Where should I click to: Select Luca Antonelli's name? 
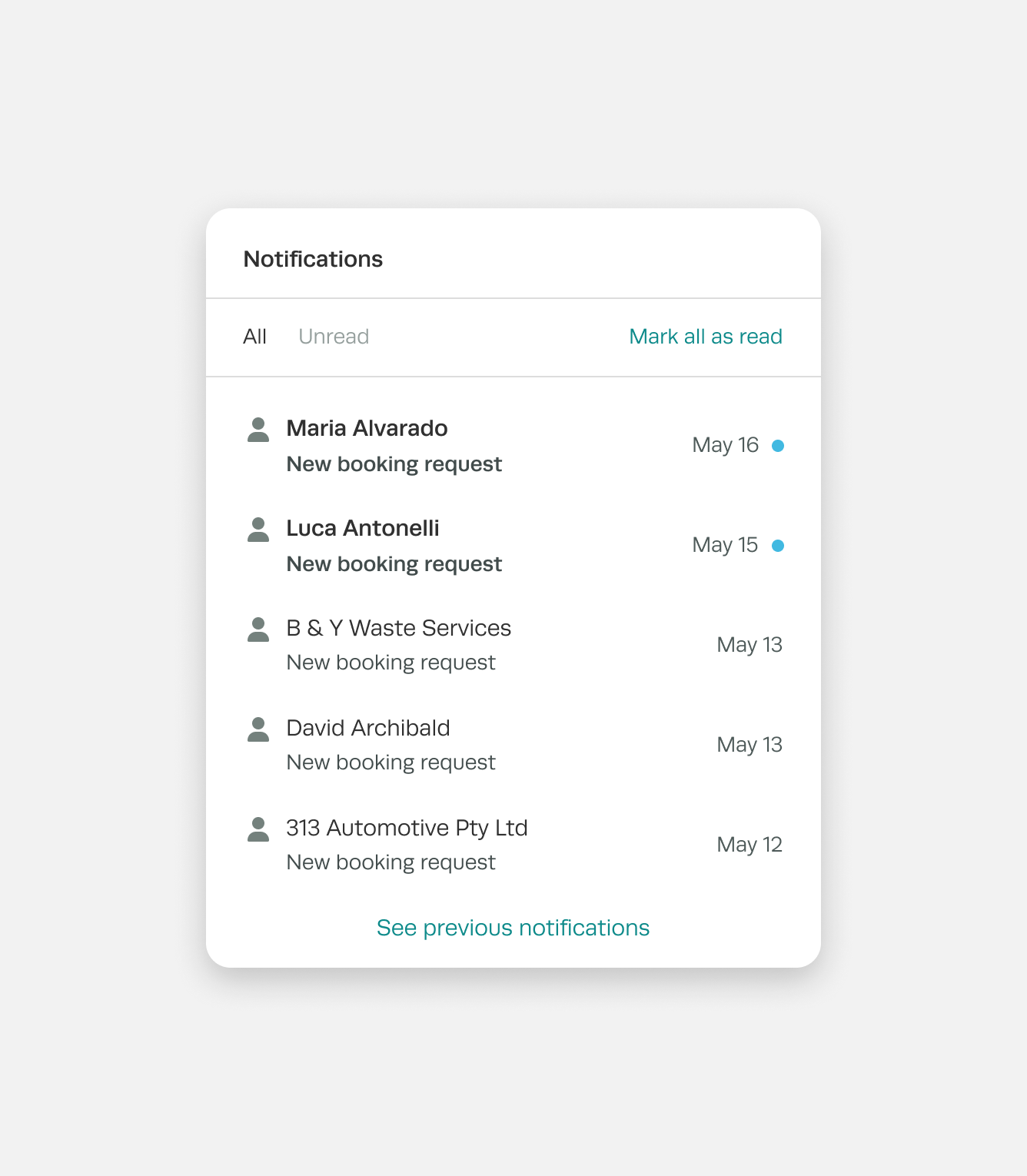363,528
